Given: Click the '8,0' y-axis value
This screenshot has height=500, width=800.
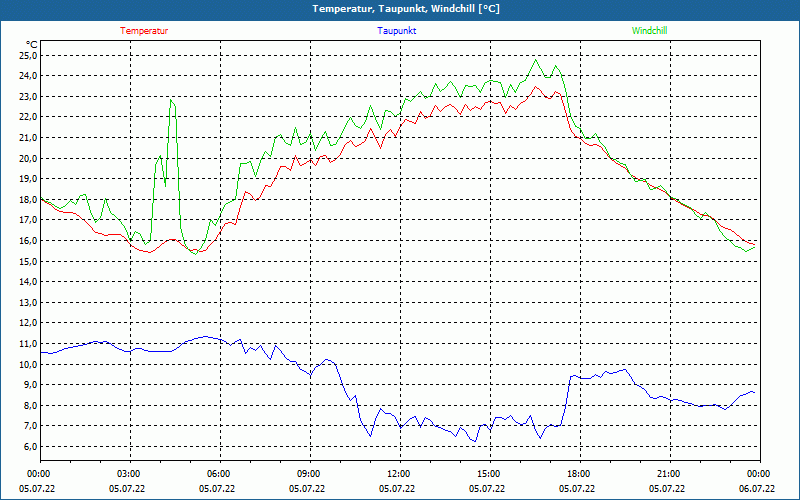Looking at the screenshot, I should coord(31,406).
